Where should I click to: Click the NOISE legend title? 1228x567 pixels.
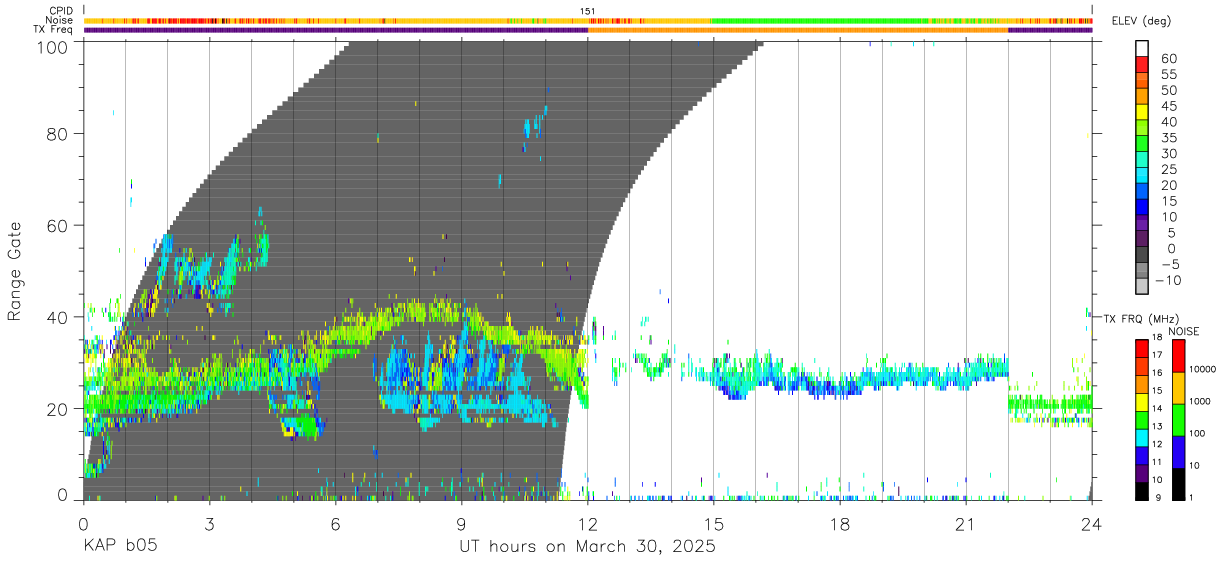(x=1183, y=331)
